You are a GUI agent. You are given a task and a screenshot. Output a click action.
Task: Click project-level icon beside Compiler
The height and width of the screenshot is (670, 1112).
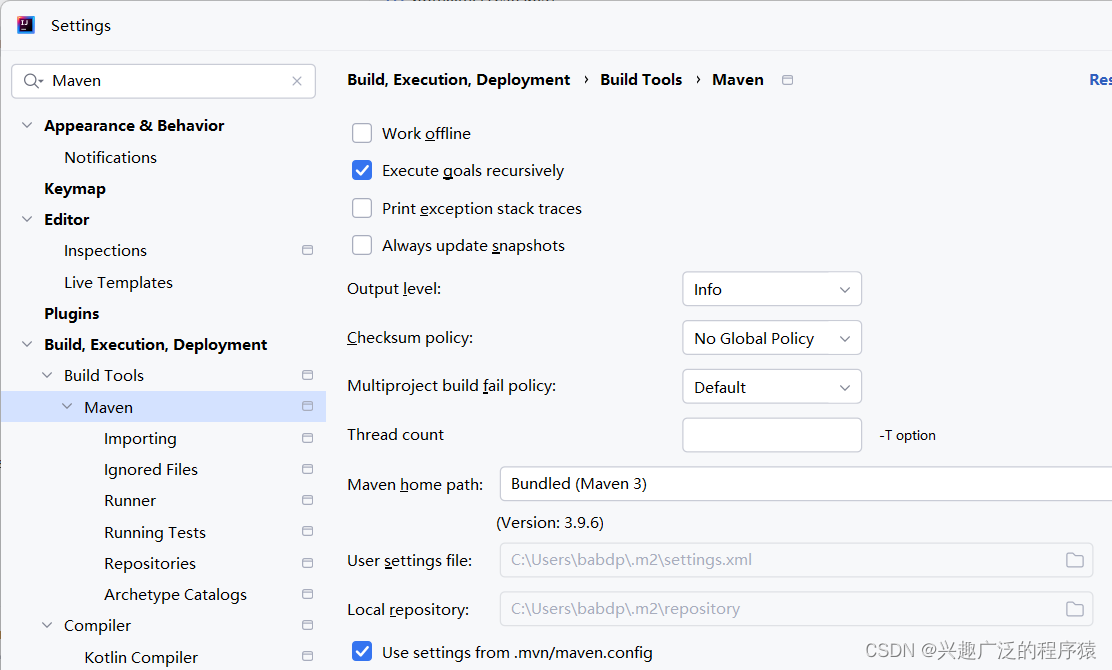(x=307, y=625)
